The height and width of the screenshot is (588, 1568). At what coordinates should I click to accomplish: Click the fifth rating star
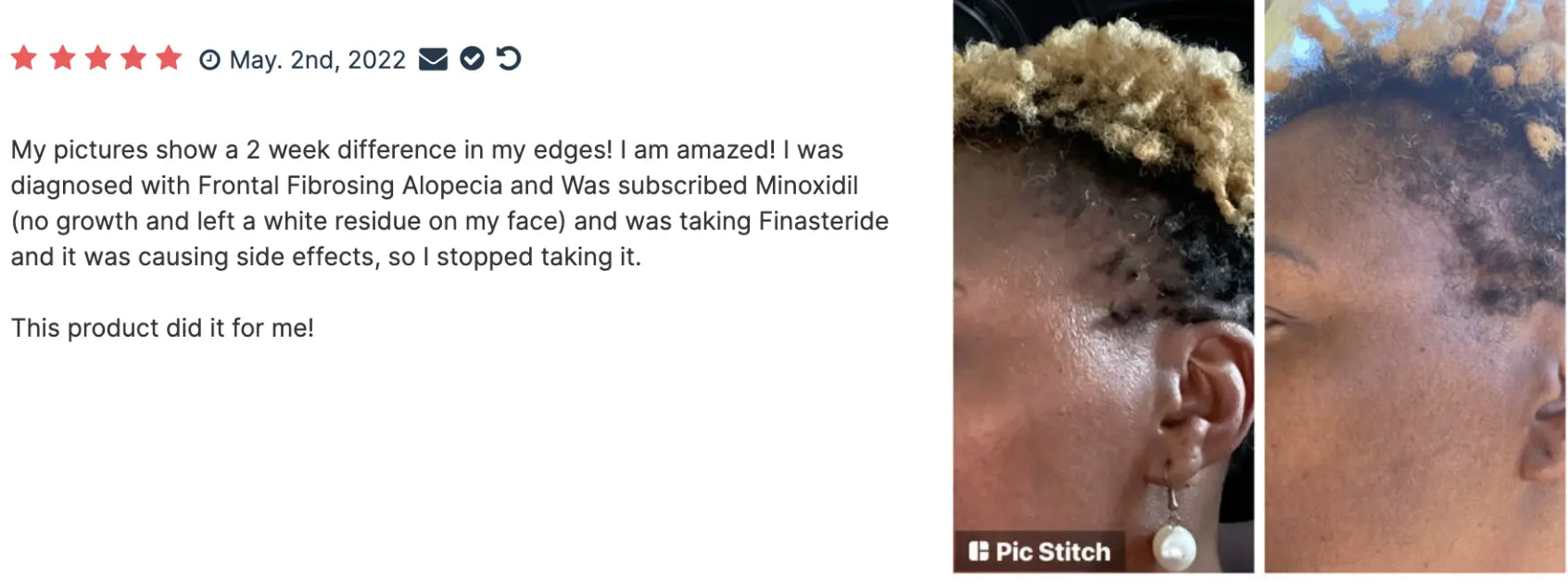169,58
